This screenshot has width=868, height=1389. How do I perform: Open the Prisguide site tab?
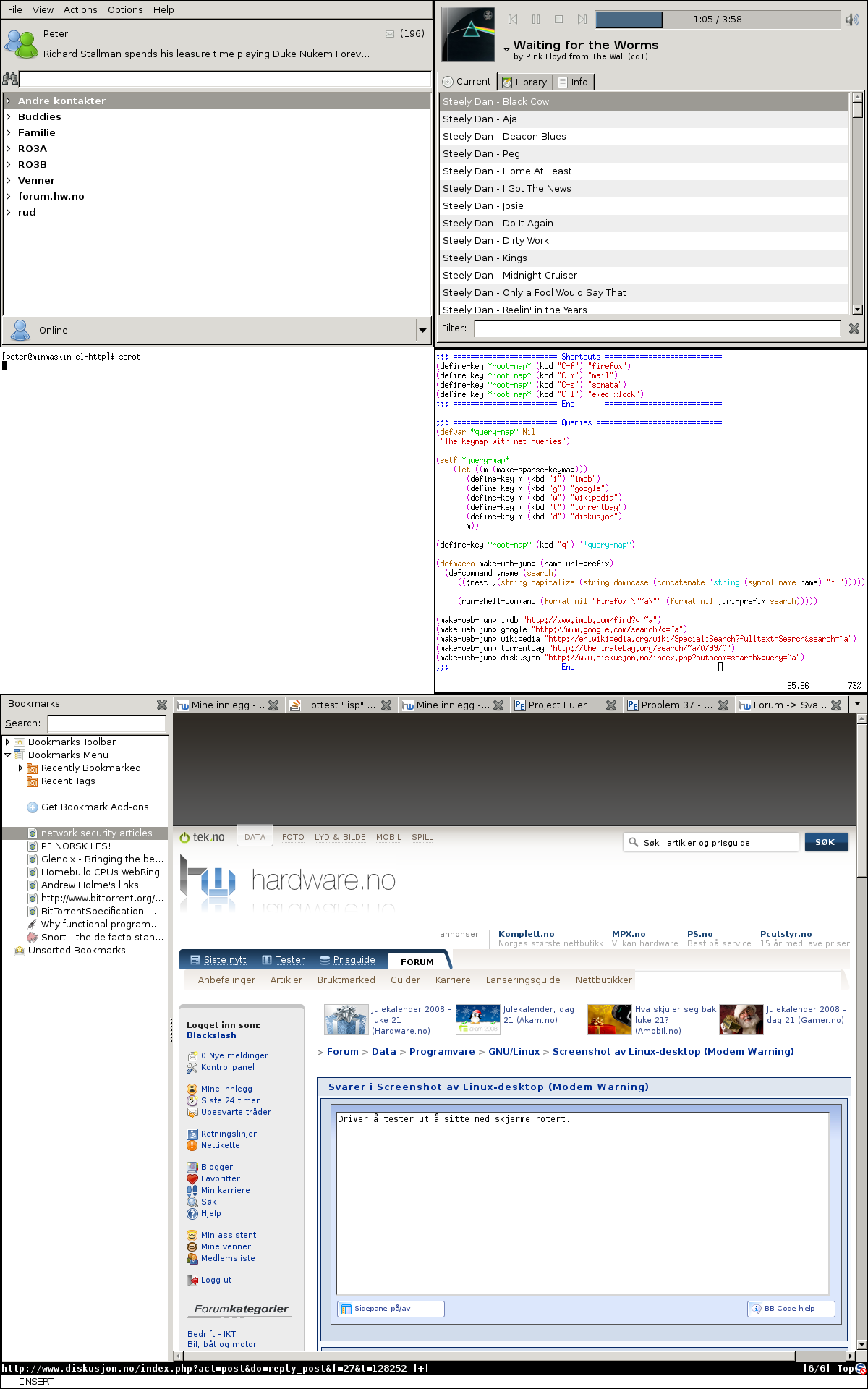(347, 960)
